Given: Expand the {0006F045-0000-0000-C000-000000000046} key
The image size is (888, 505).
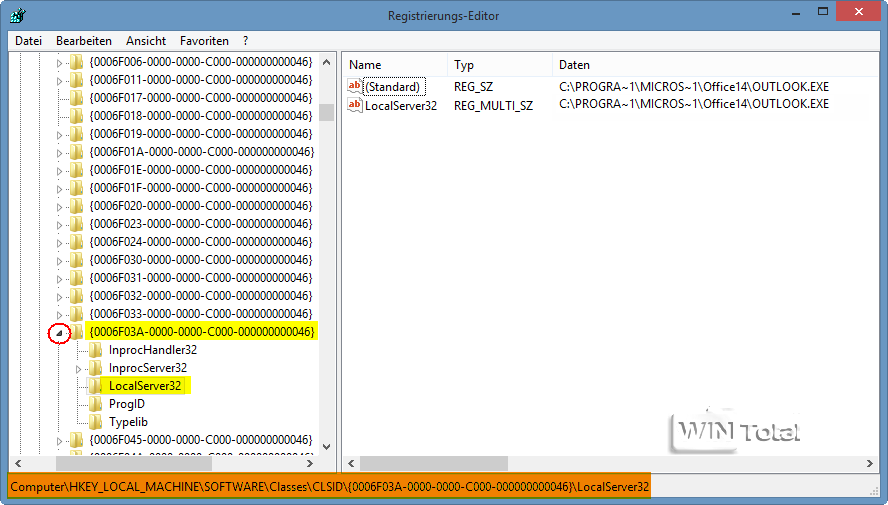Looking at the screenshot, I should point(59,441).
